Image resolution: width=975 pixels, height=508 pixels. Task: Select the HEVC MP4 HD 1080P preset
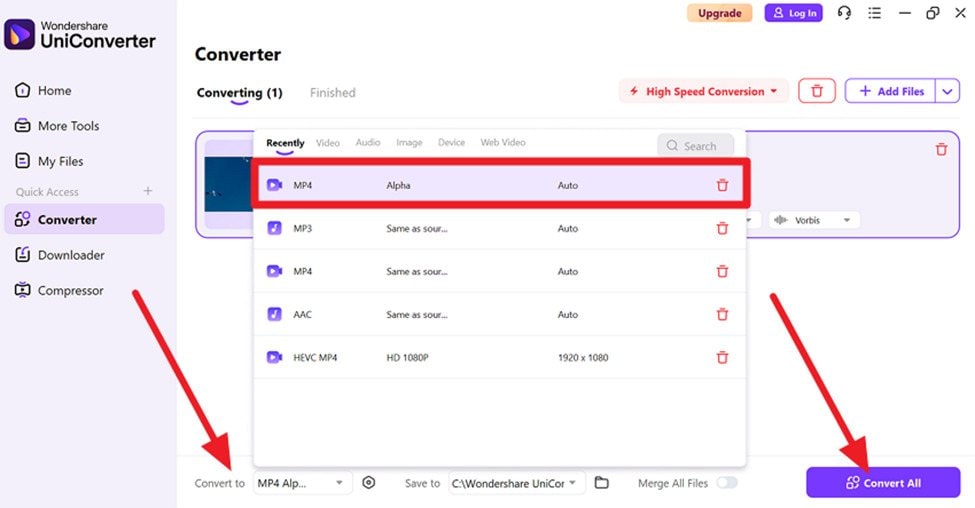click(501, 358)
